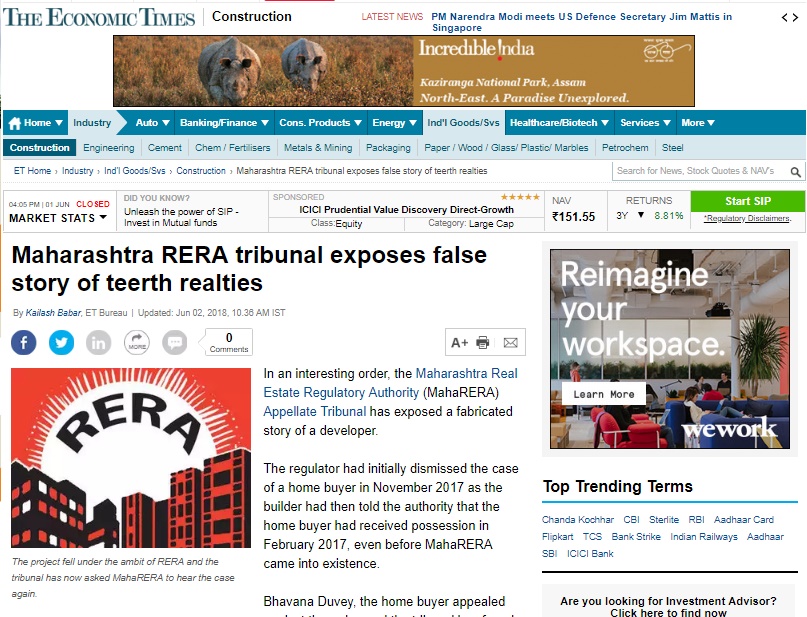This screenshot has width=807, height=617.
Task: Expand the Auto dropdown menu
Action: point(166,123)
